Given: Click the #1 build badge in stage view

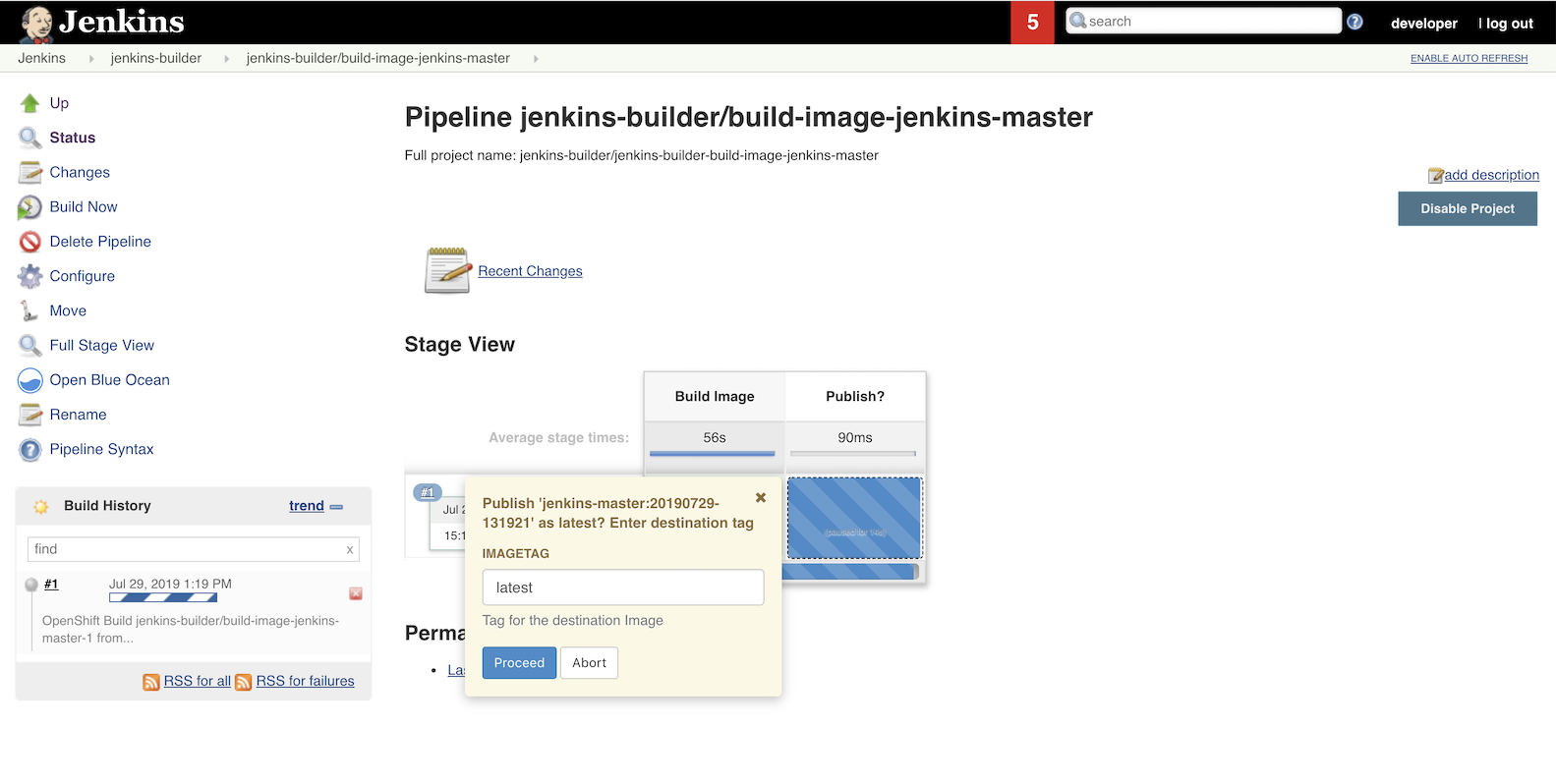Looking at the screenshot, I should [x=428, y=492].
